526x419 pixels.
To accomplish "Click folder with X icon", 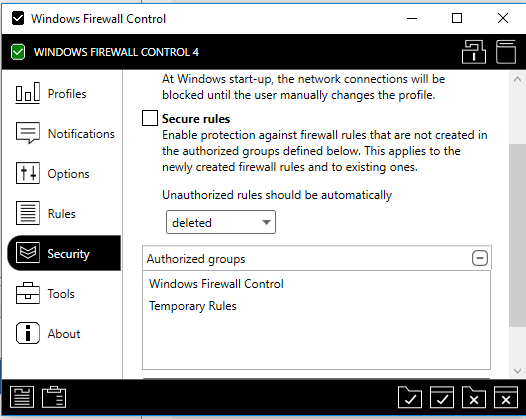I will [474, 397].
